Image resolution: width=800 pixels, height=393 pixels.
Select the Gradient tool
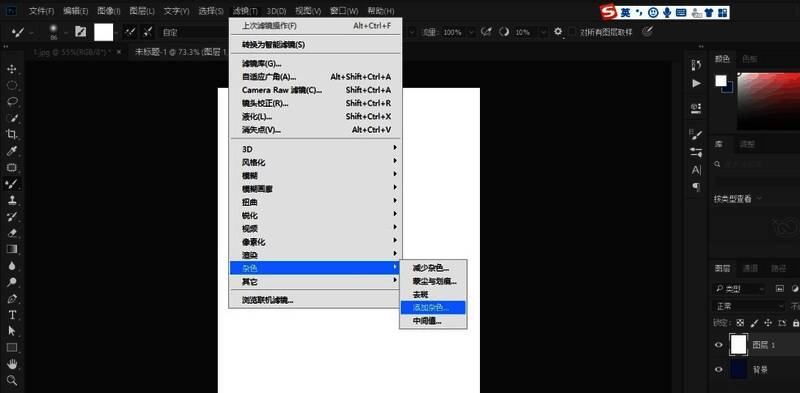pos(12,249)
